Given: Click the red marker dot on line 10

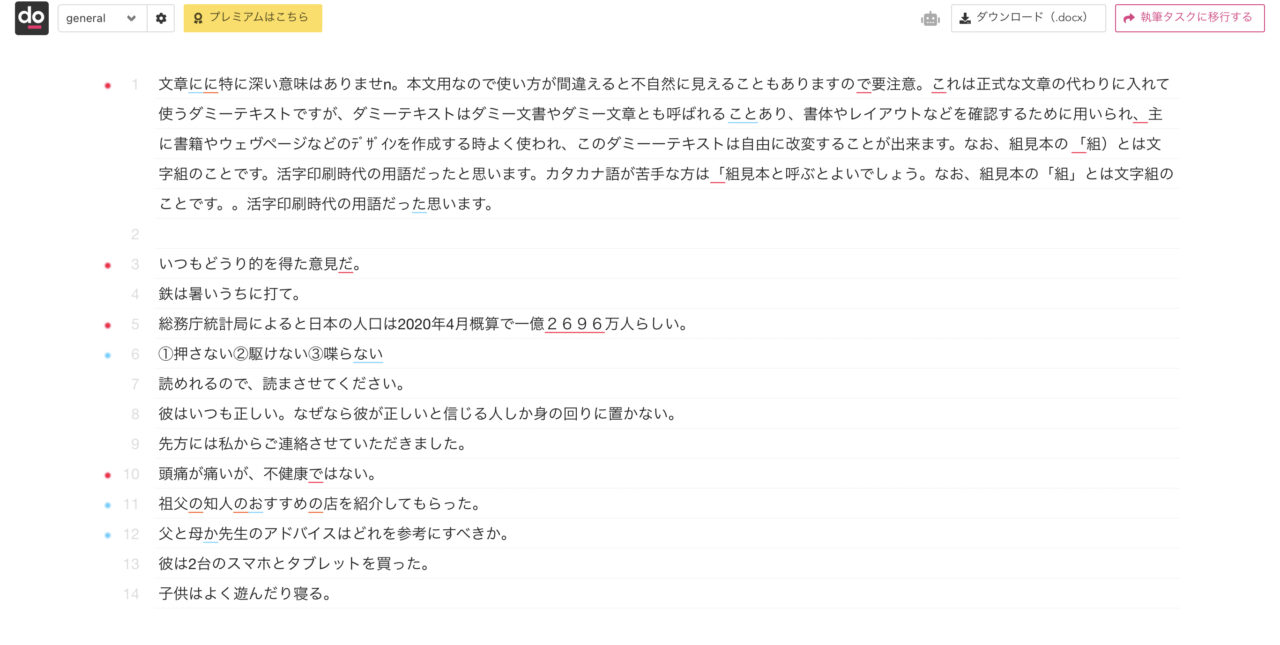Looking at the screenshot, I should [x=108, y=475].
